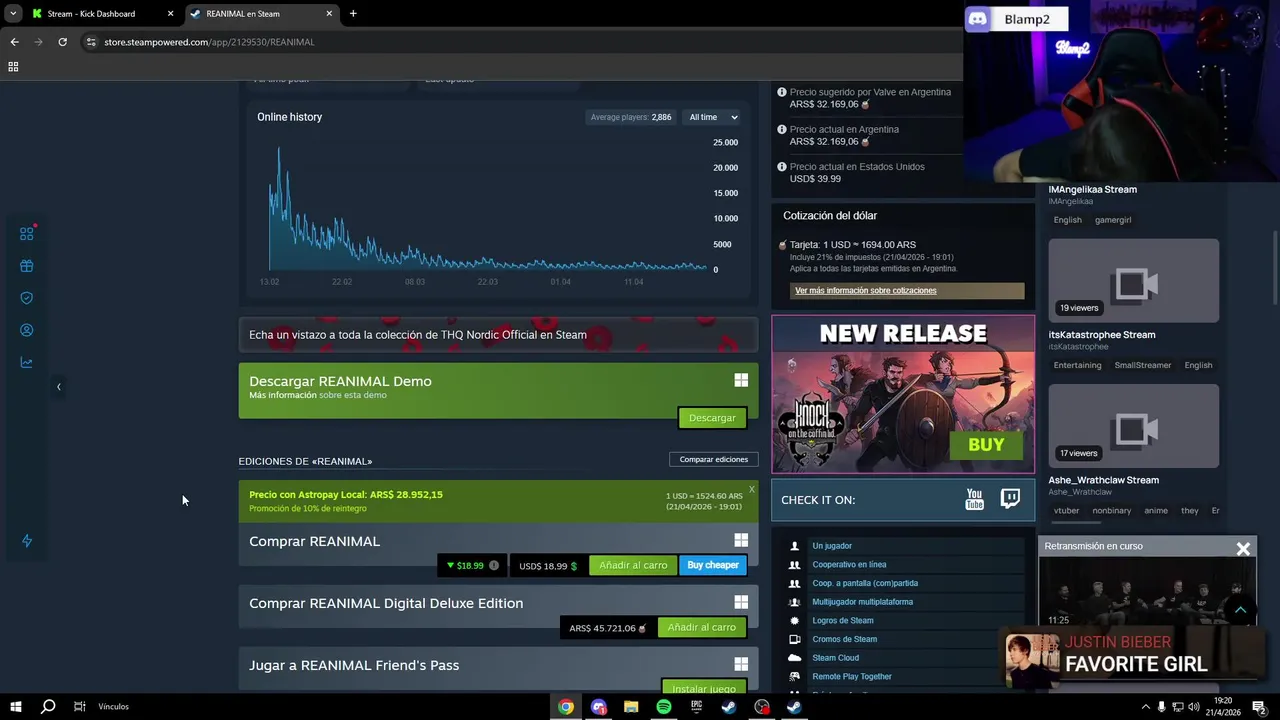This screenshot has height=720, width=1280.
Task: Open the All time range dropdown
Action: point(713,117)
